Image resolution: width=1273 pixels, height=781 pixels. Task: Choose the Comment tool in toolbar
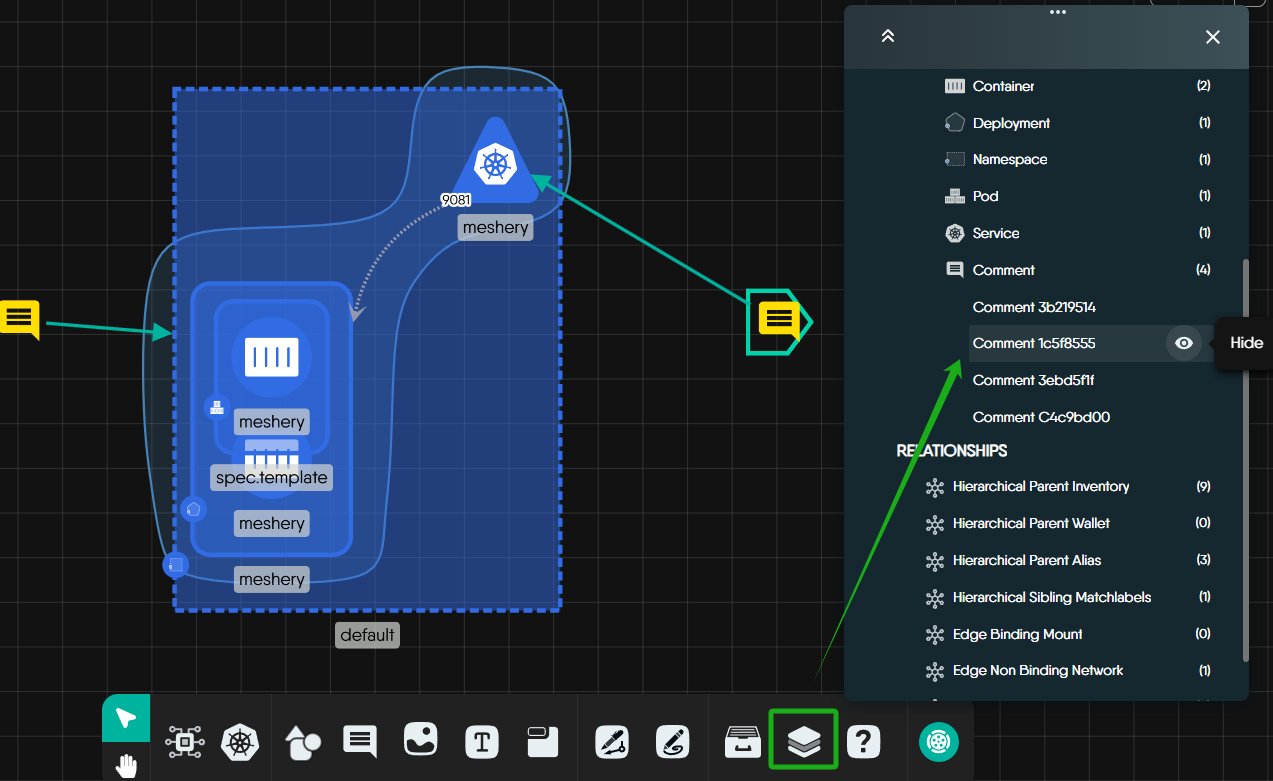click(x=360, y=741)
